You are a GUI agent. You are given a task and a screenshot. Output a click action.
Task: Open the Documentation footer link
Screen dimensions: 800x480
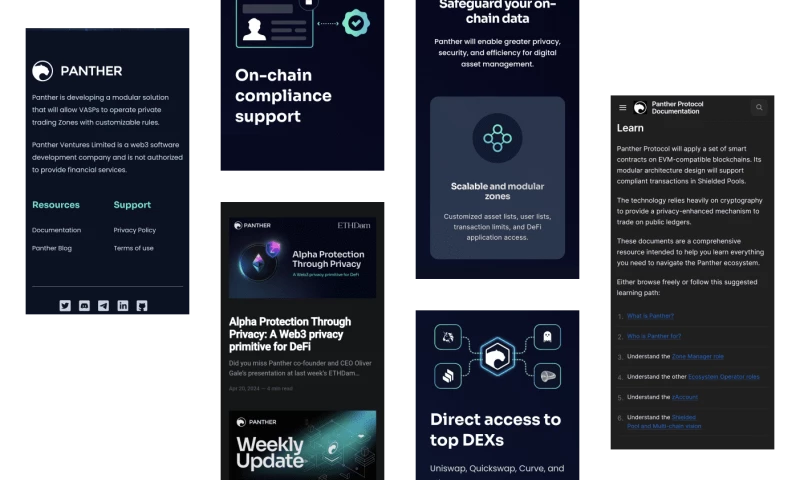coord(56,230)
